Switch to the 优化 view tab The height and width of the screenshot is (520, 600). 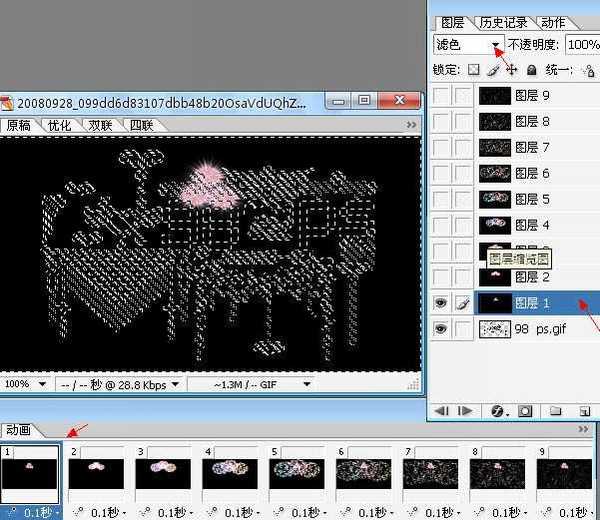click(60, 125)
